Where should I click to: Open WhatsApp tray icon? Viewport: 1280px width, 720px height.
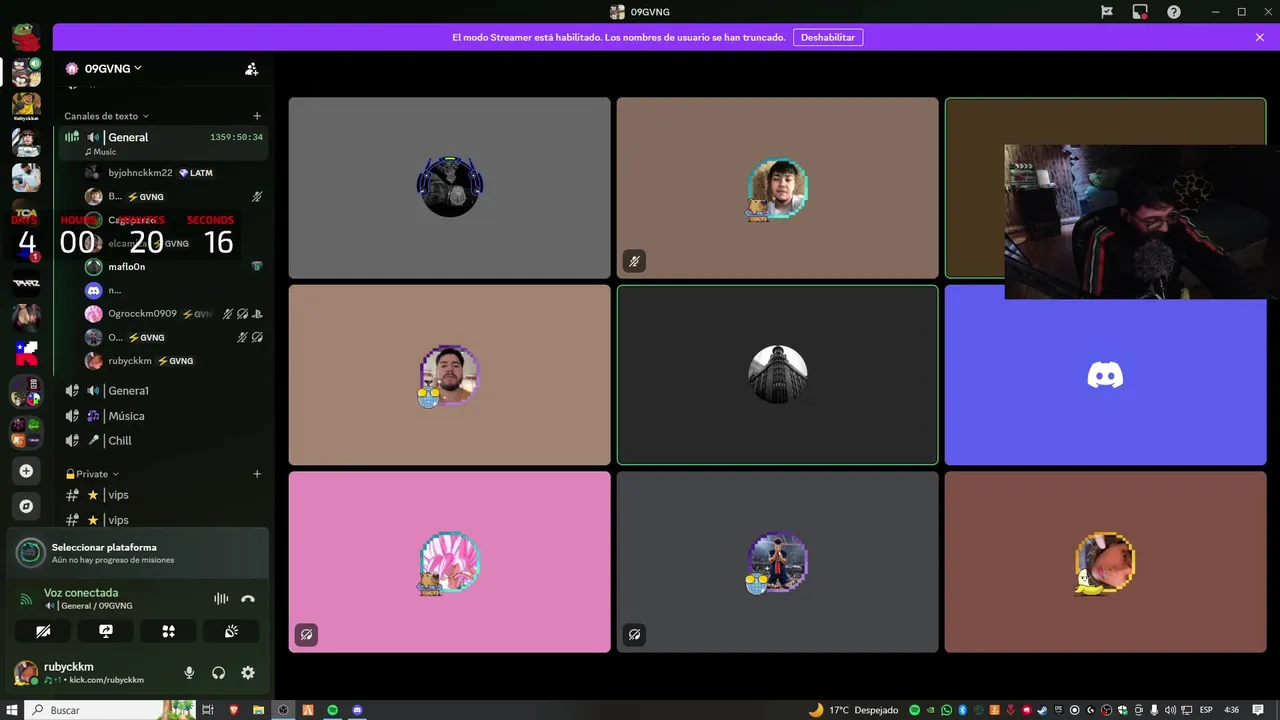946,710
